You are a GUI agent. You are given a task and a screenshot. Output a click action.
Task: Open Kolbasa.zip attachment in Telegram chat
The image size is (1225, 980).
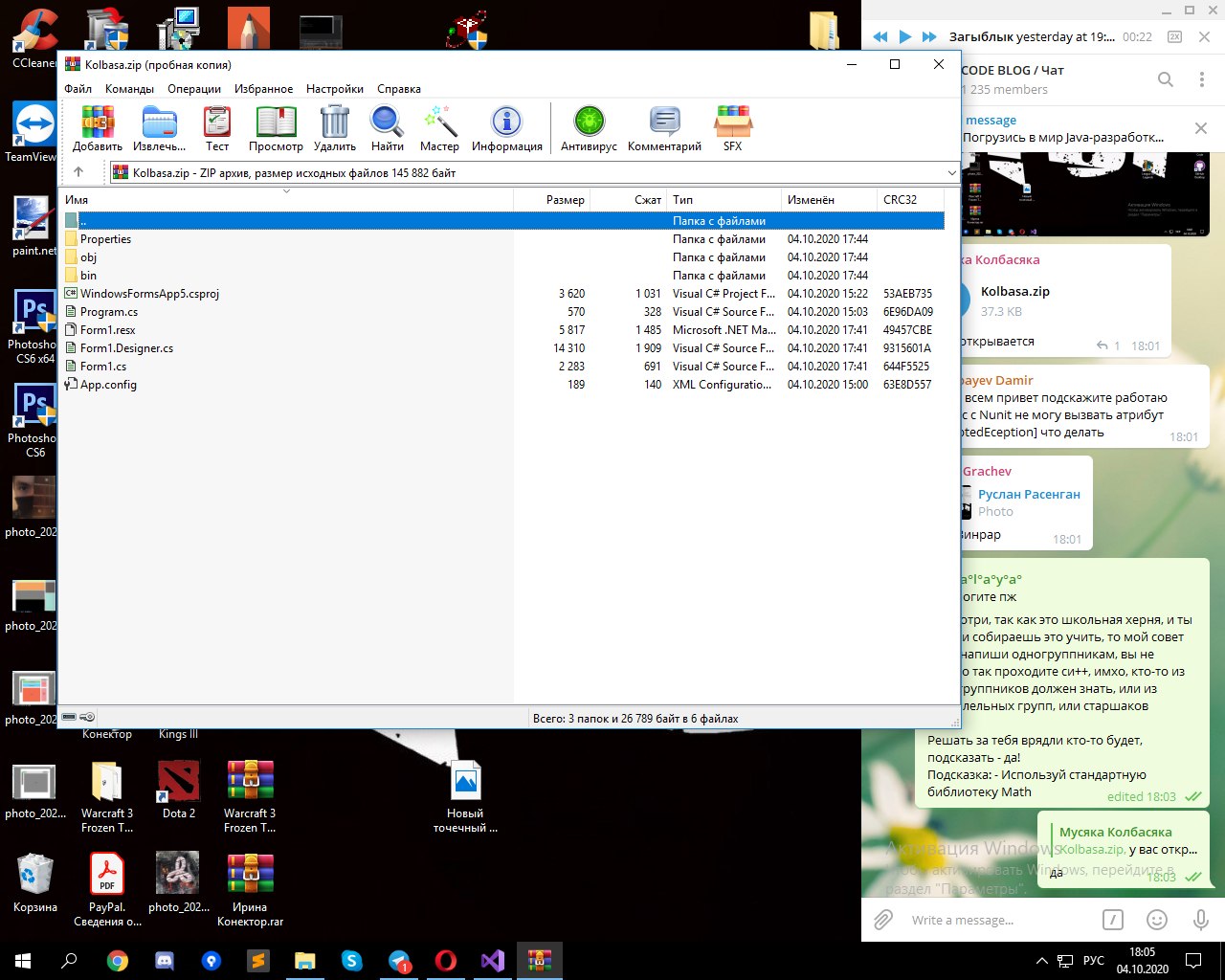(1015, 292)
